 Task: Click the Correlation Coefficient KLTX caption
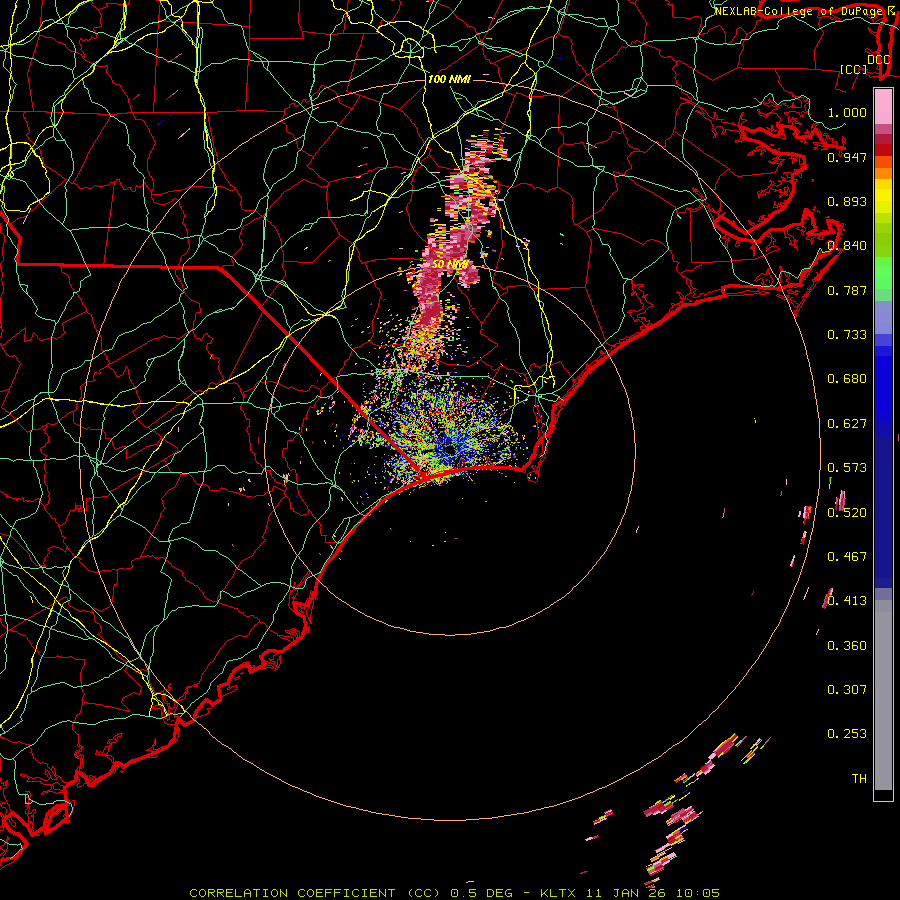tap(454, 893)
